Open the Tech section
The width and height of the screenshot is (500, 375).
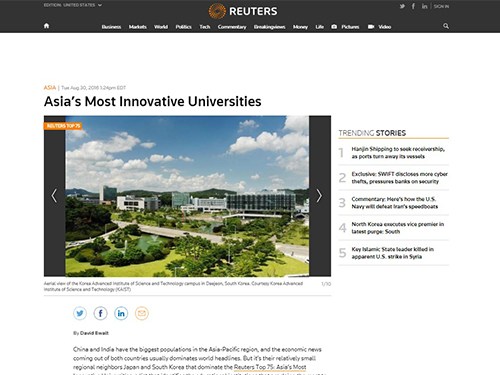tap(205, 27)
